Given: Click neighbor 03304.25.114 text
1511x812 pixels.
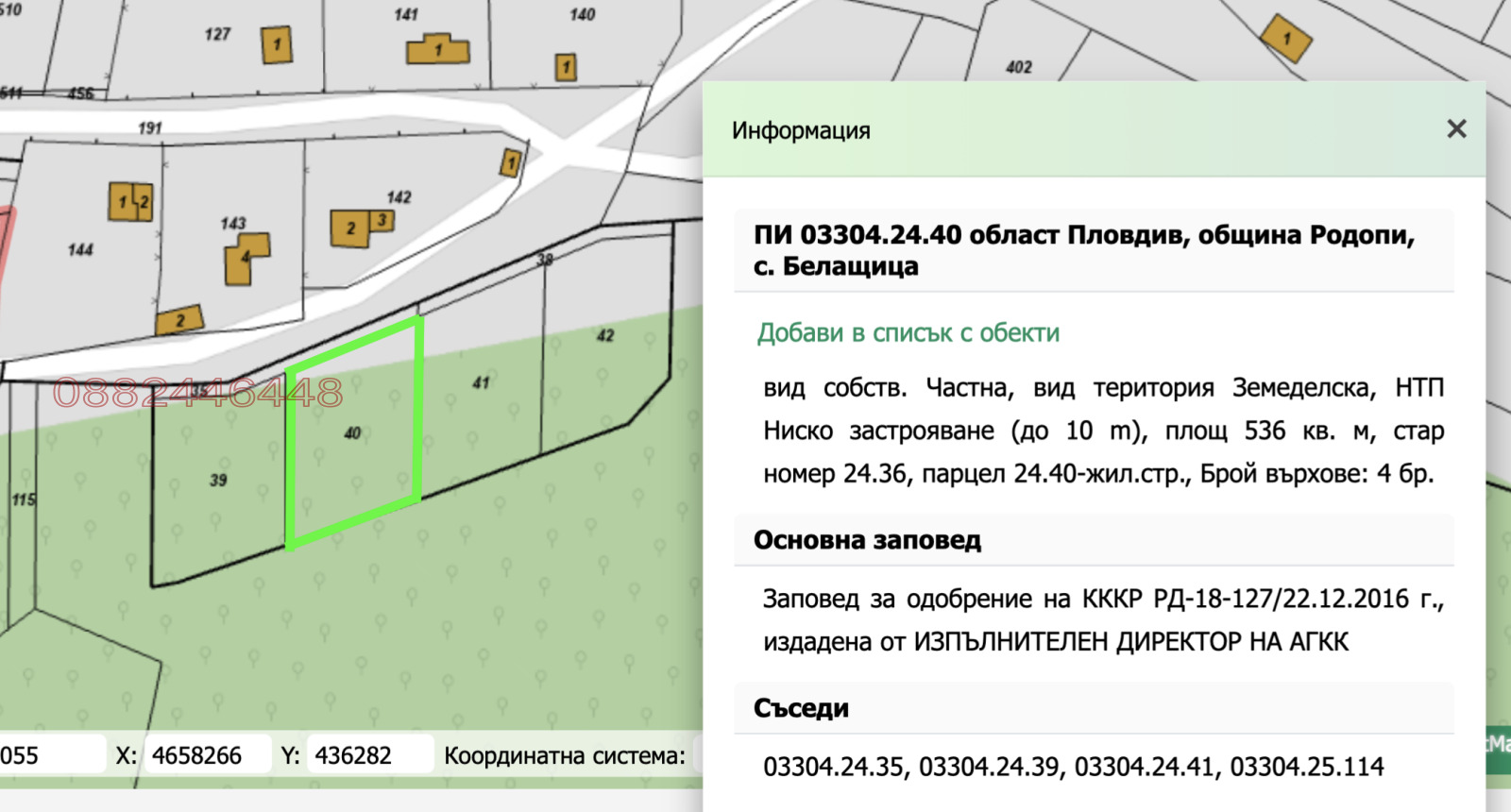Looking at the screenshot, I should [x=1307, y=767].
